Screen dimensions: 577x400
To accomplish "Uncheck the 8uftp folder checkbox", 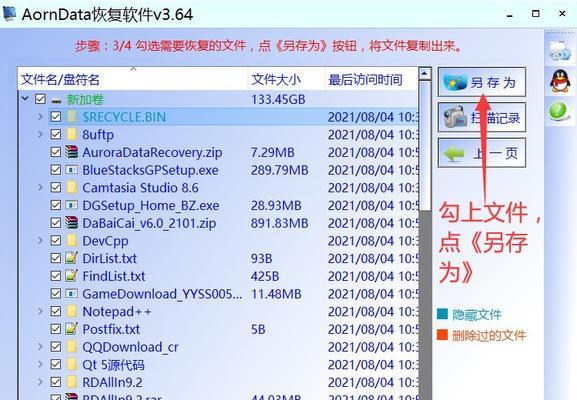I will (x=56, y=134).
